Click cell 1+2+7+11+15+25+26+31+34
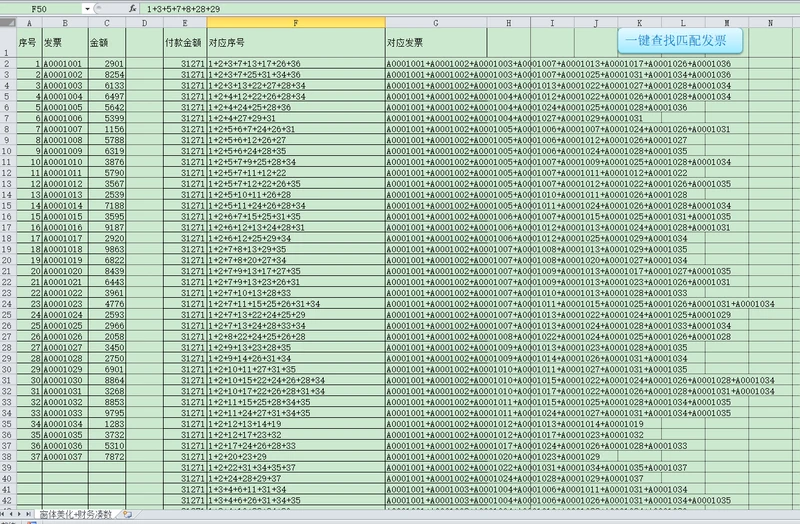The image size is (800, 524). [x=296, y=304]
